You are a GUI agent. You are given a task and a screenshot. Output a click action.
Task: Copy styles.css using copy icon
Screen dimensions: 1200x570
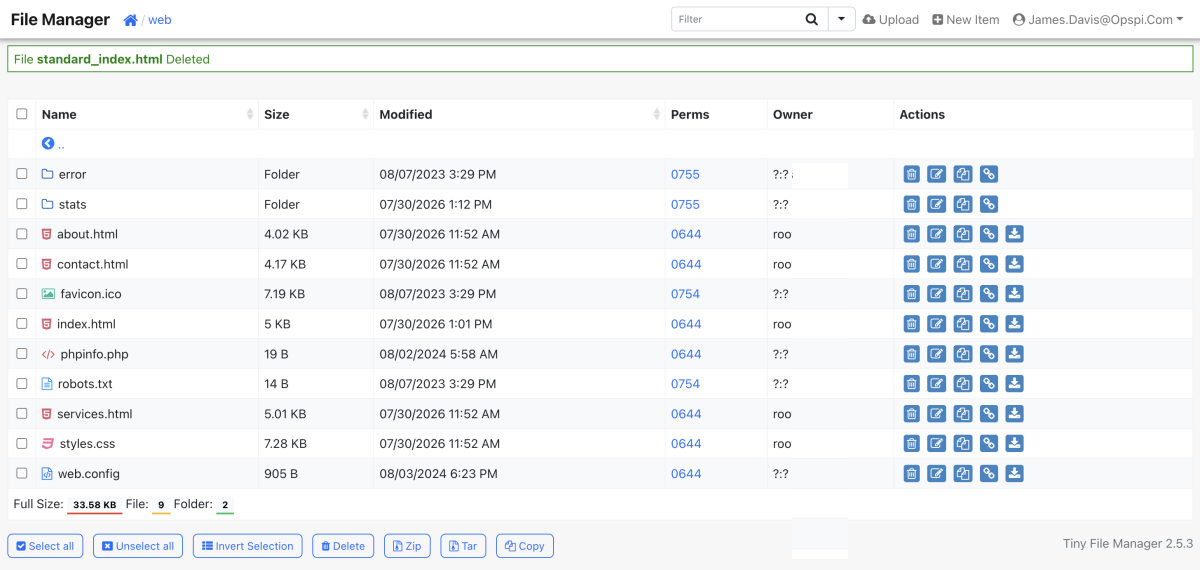[x=963, y=444]
